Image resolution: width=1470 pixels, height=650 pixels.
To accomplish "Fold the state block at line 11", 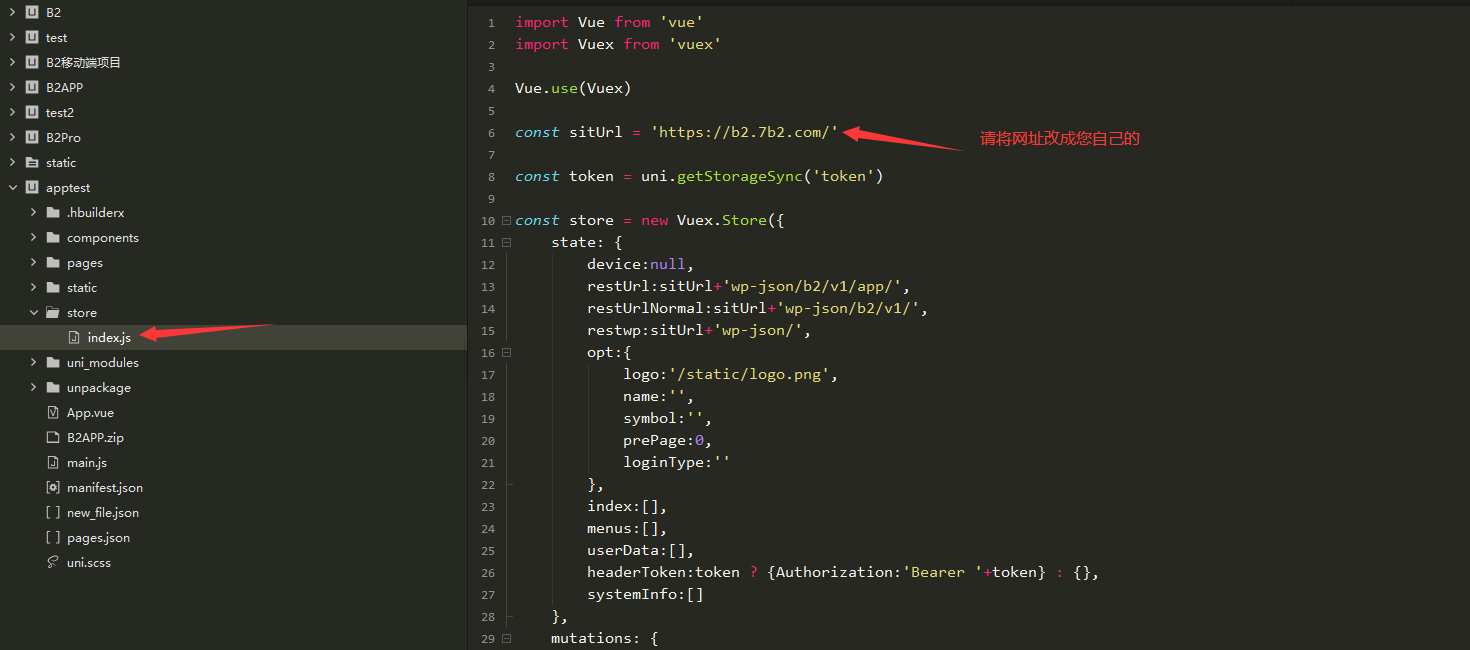I will click(507, 243).
